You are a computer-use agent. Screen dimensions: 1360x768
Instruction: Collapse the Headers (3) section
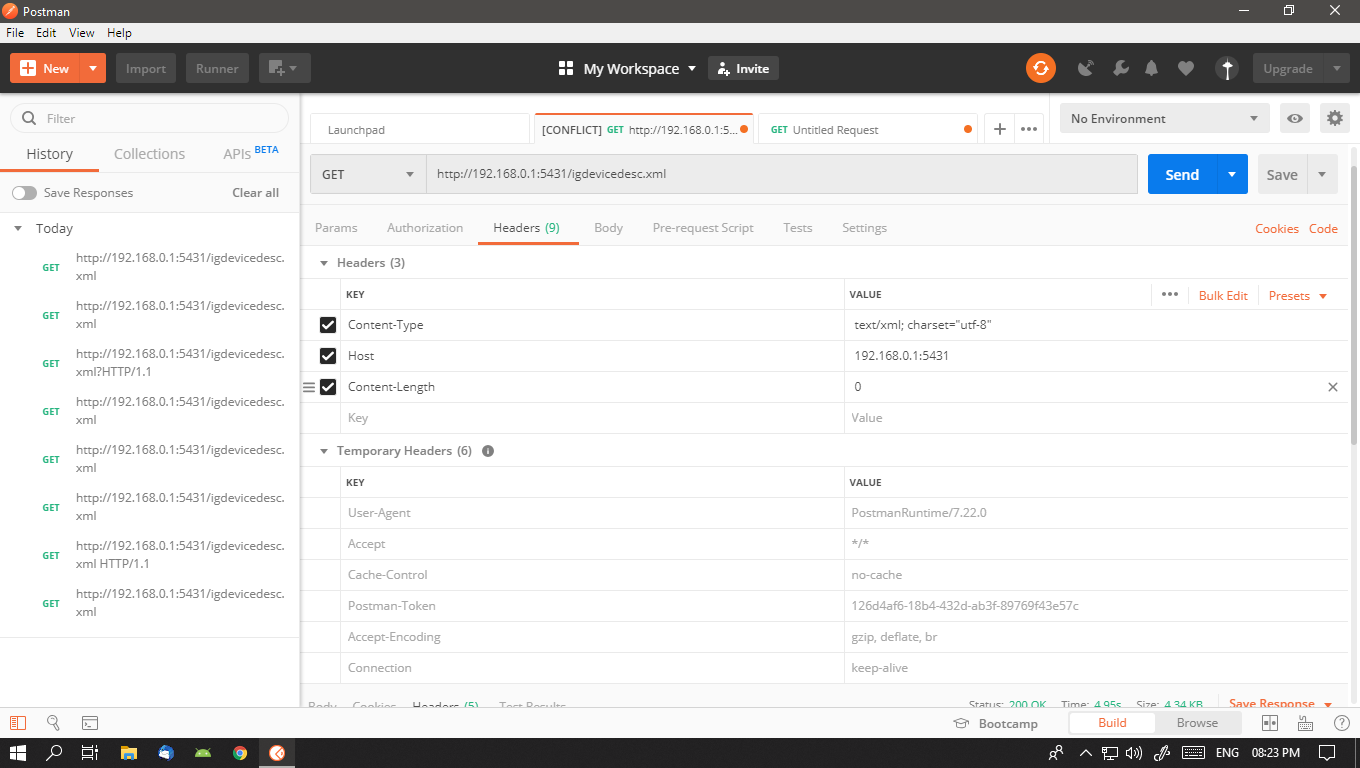tap(323, 263)
